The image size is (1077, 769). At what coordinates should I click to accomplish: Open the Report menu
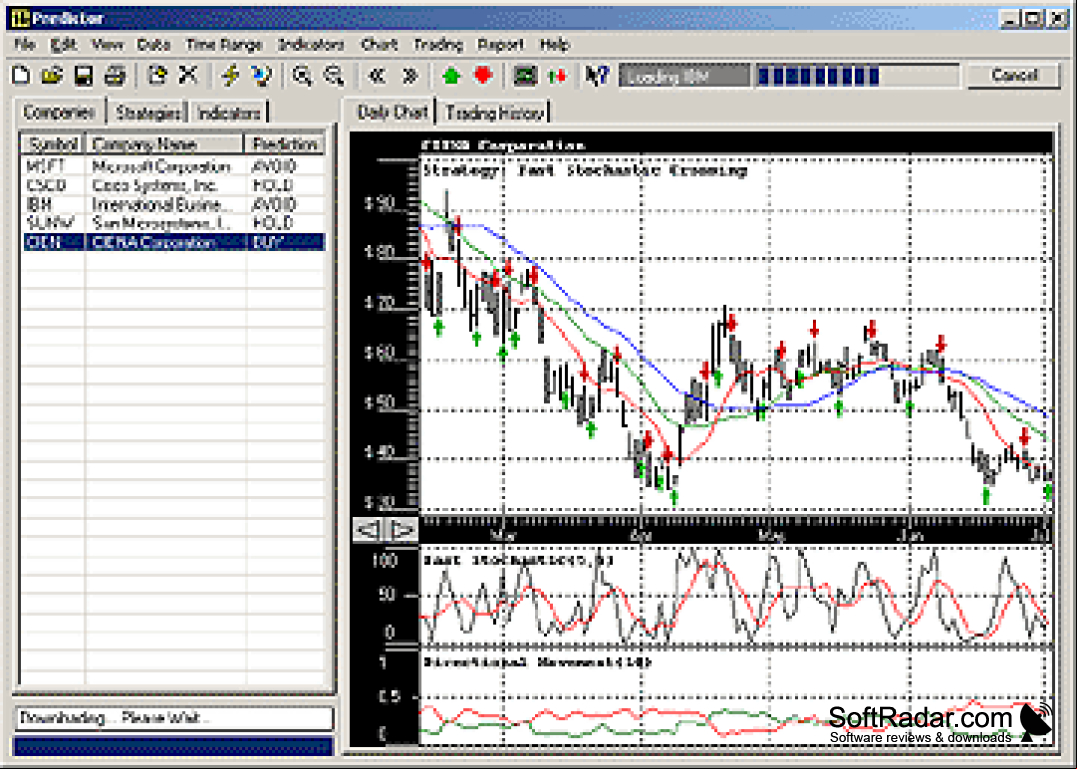(501, 45)
